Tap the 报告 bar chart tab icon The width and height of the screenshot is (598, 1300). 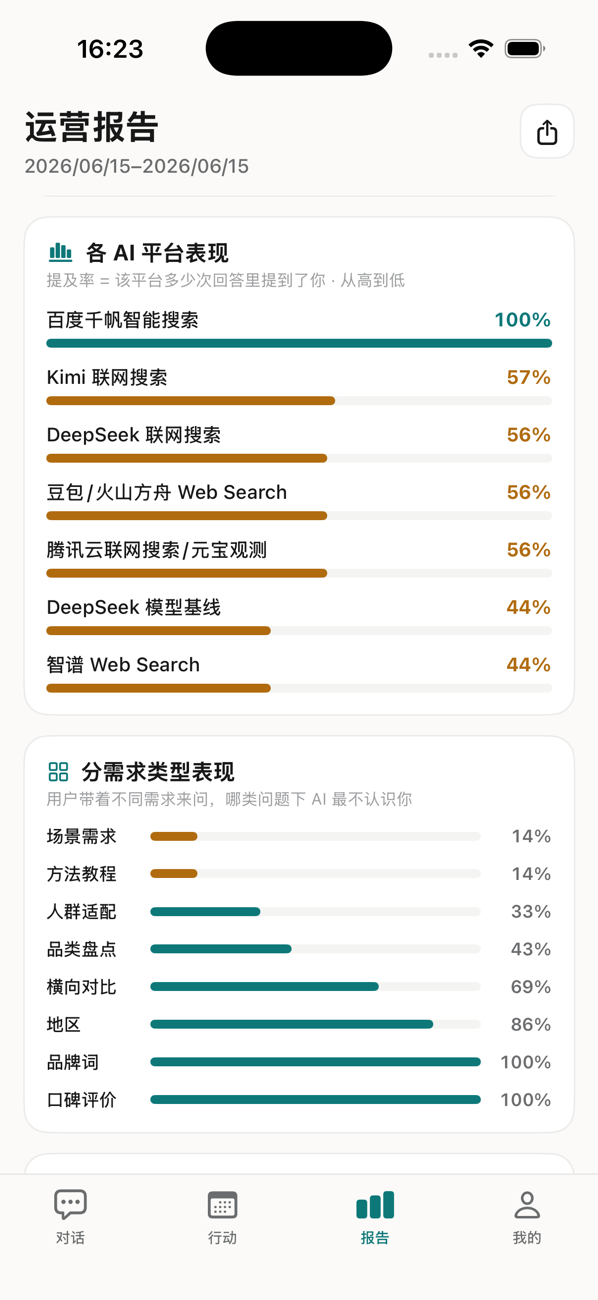click(x=375, y=1204)
